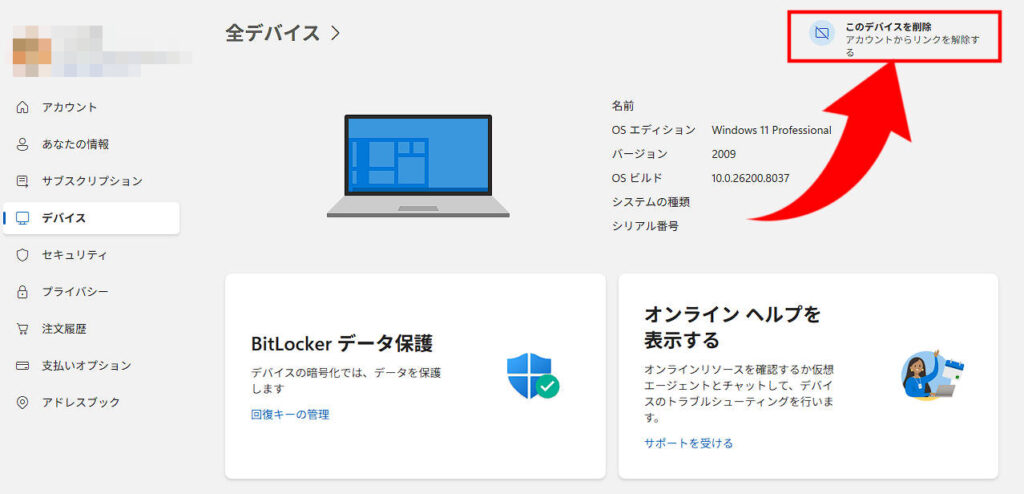Click the padlock icon beside プライバシー

pyautogui.click(x=23, y=292)
